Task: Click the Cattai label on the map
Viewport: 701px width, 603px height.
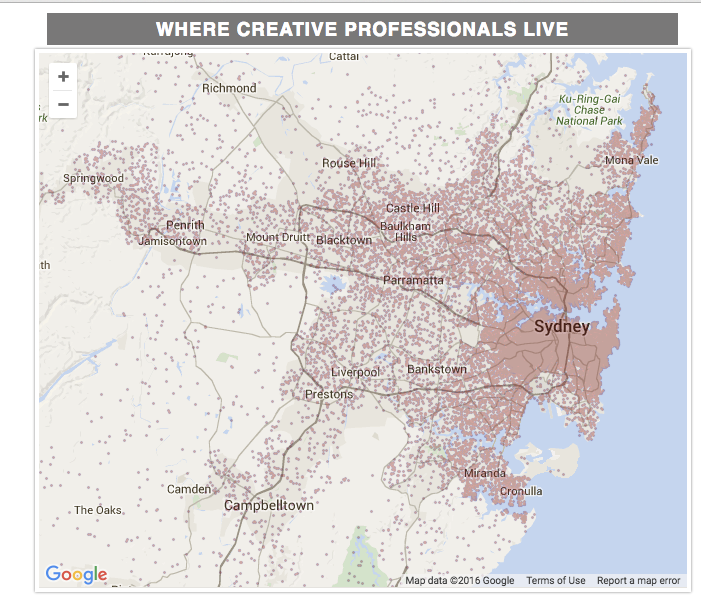Action: tap(344, 56)
